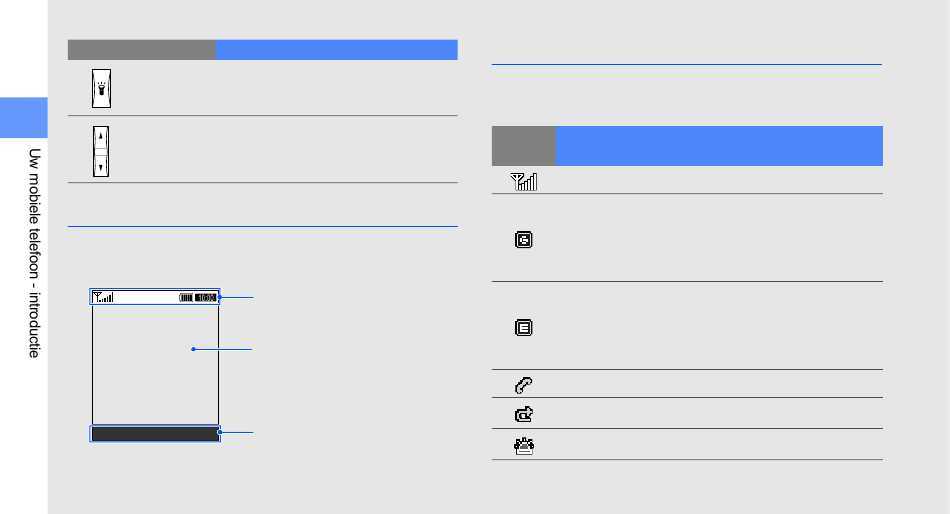Click the call diverting arrow icon
Image resolution: width=950 pixels, height=514 pixels.
(523, 414)
